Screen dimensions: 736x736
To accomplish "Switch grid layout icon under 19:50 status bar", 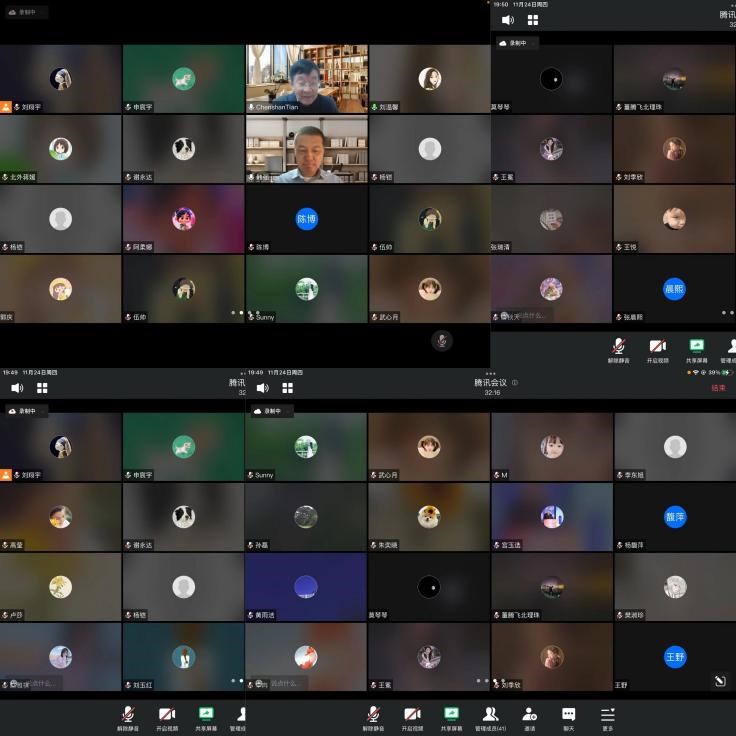I will click(x=533, y=20).
